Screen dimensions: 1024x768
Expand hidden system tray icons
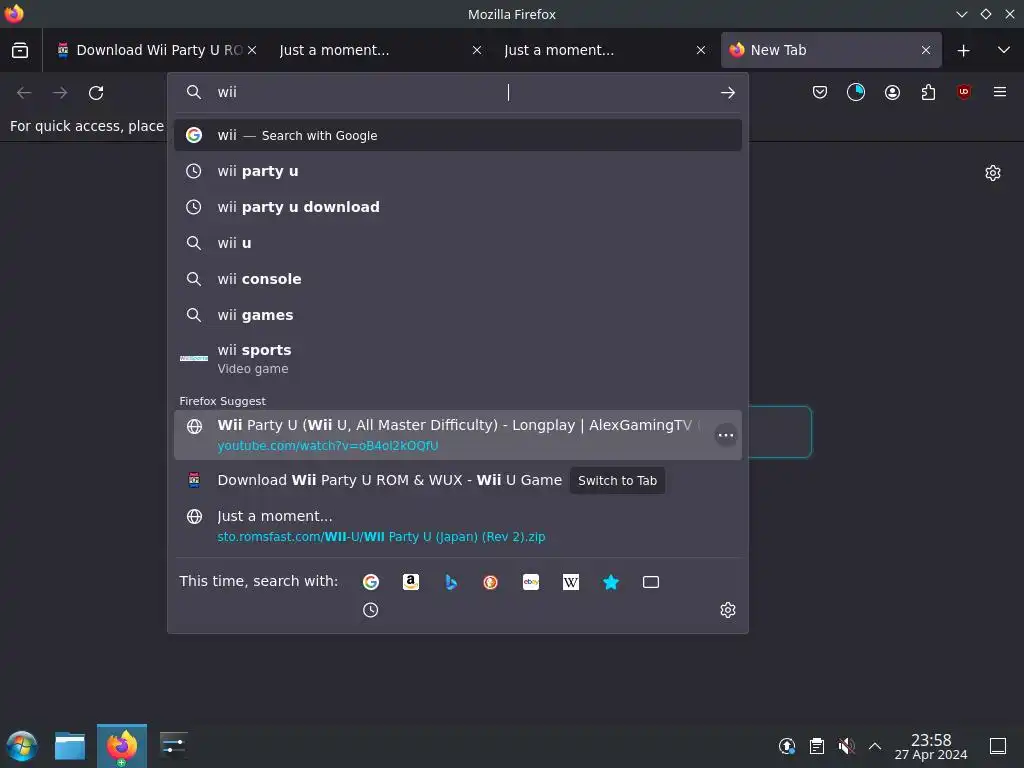pyautogui.click(x=875, y=746)
